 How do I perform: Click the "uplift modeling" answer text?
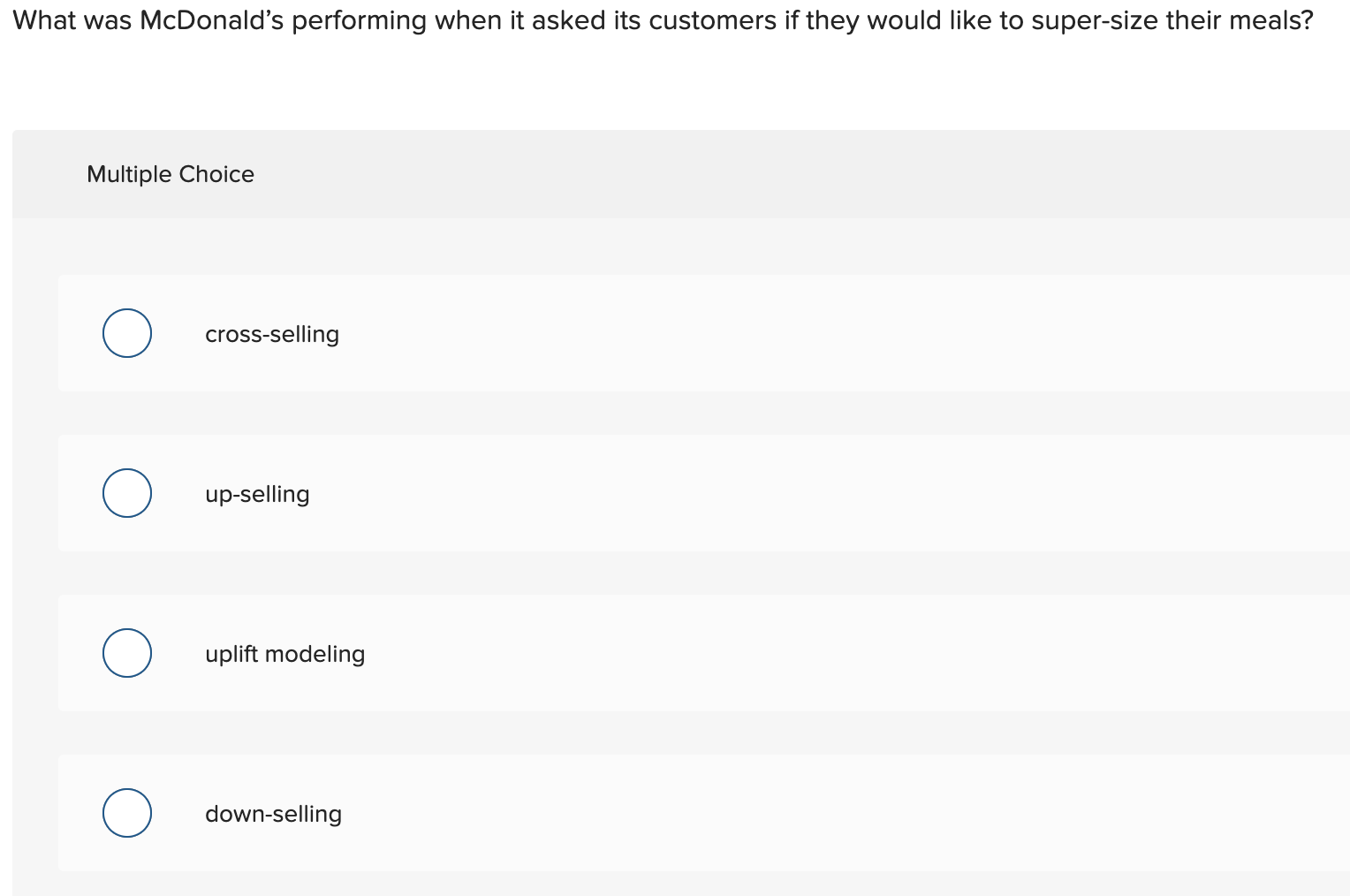coord(284,654)
